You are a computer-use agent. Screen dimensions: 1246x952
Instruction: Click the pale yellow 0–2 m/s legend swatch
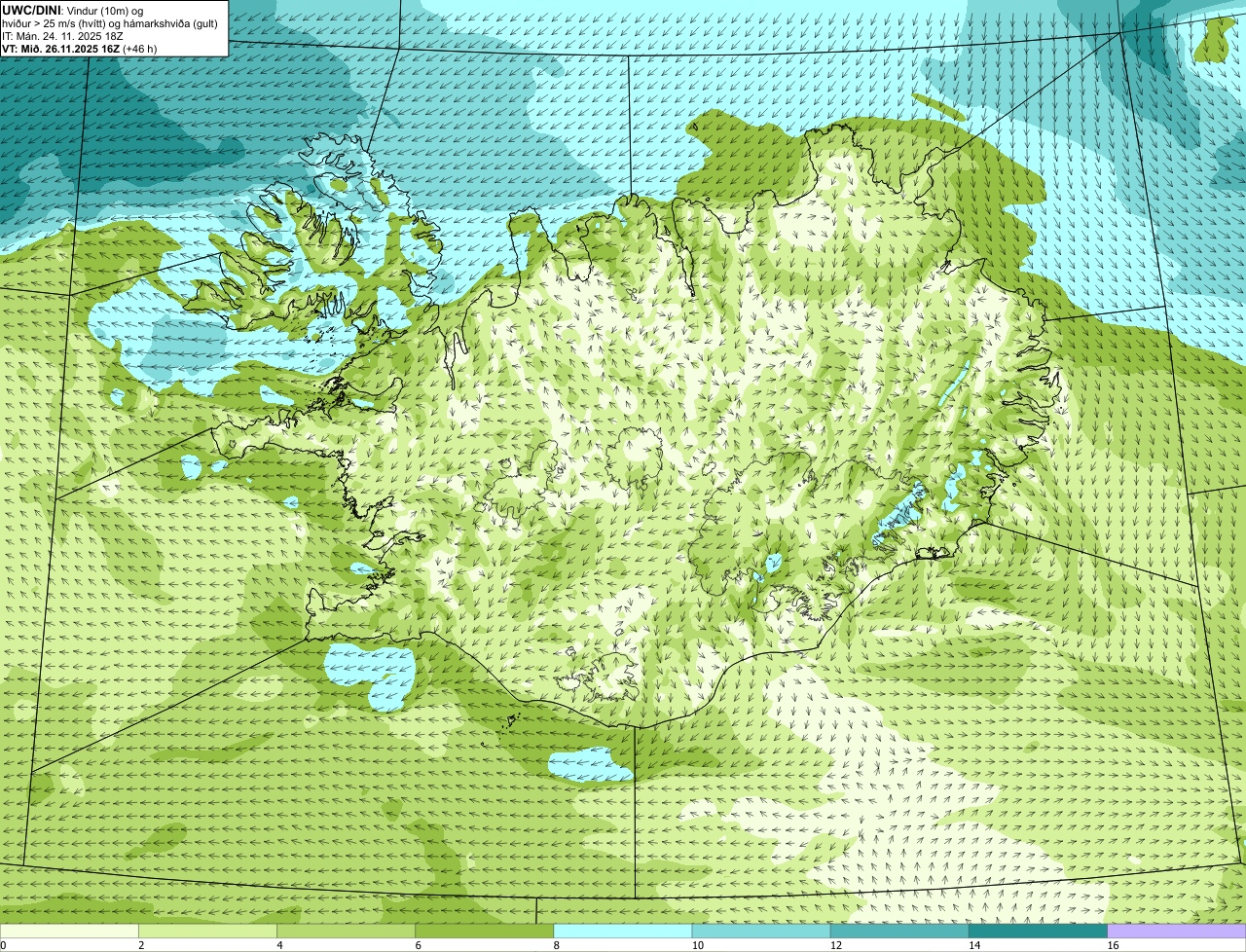click(x=69, y=931)
